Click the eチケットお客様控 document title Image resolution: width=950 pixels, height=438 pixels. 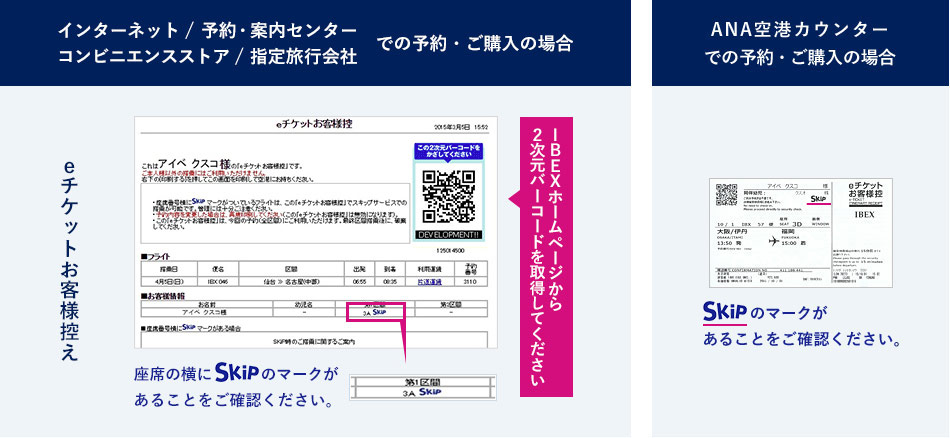point(313,124)
